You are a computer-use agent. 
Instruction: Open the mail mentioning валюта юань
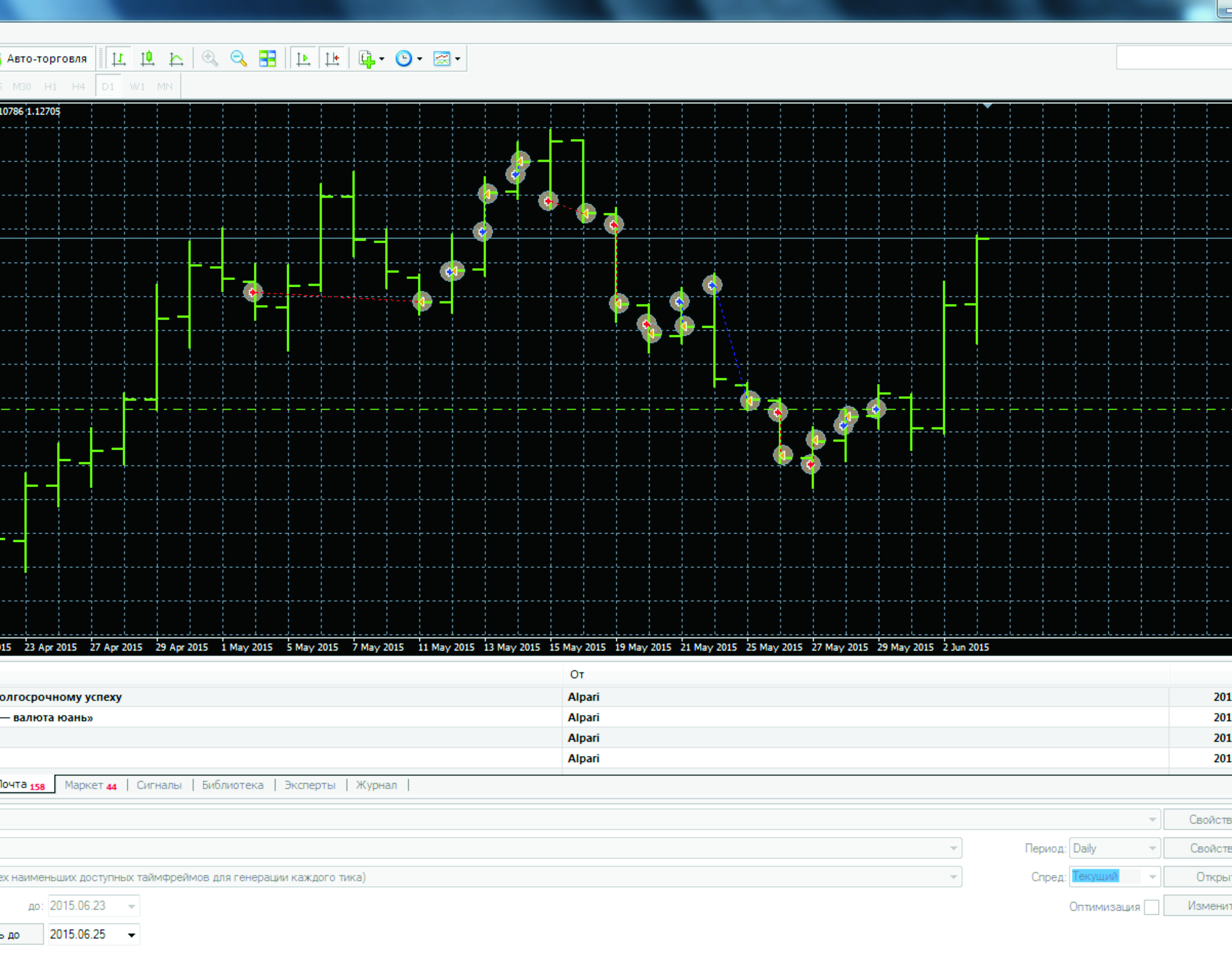[616, 717]
